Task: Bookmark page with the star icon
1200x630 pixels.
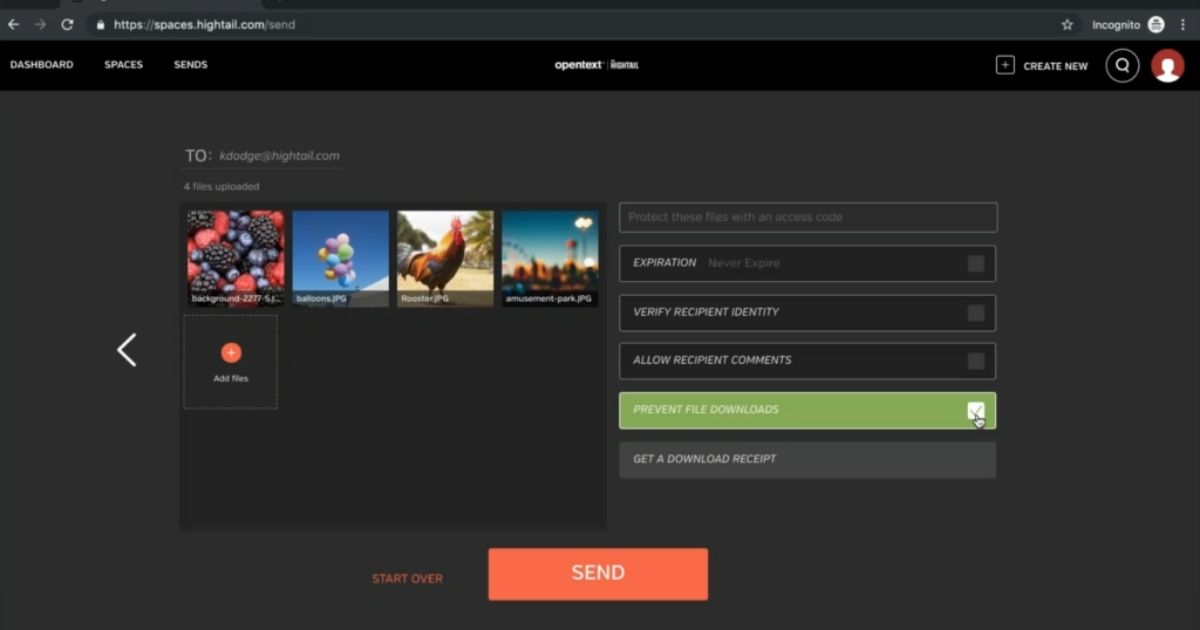Action: pyautogui.click(x=1067, y=24)
